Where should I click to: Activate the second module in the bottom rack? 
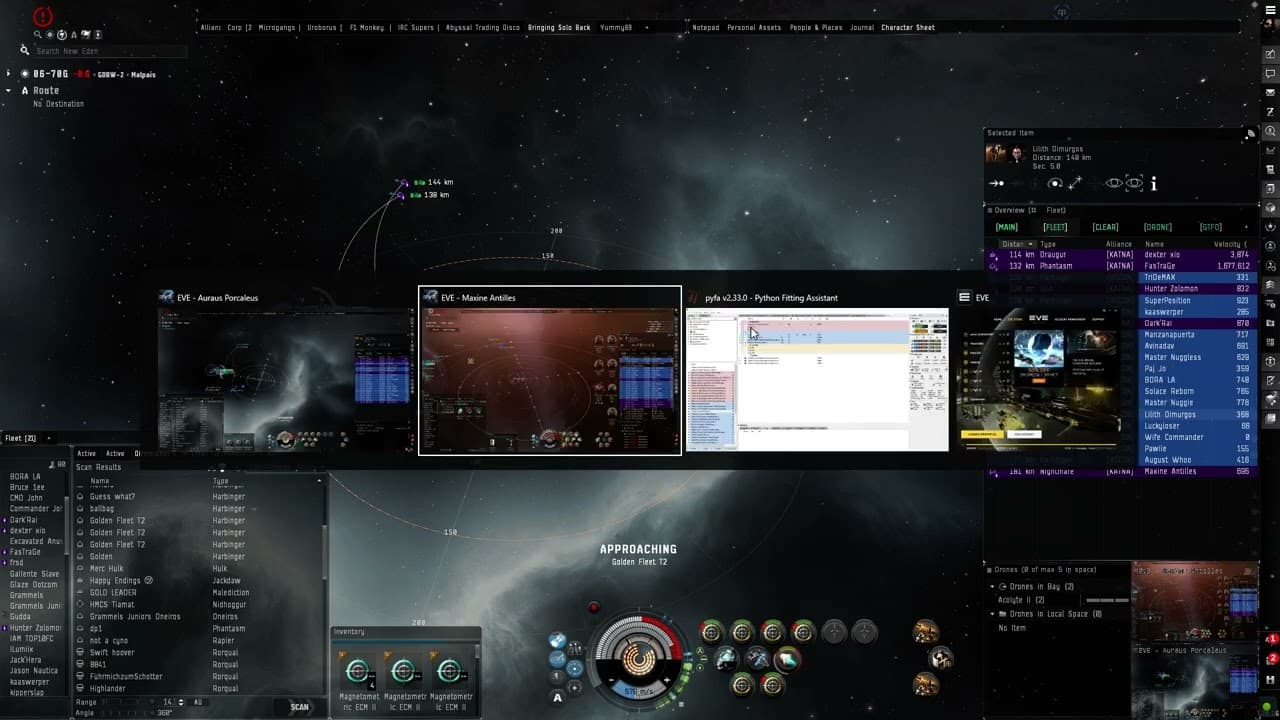[x=773, y=685]
